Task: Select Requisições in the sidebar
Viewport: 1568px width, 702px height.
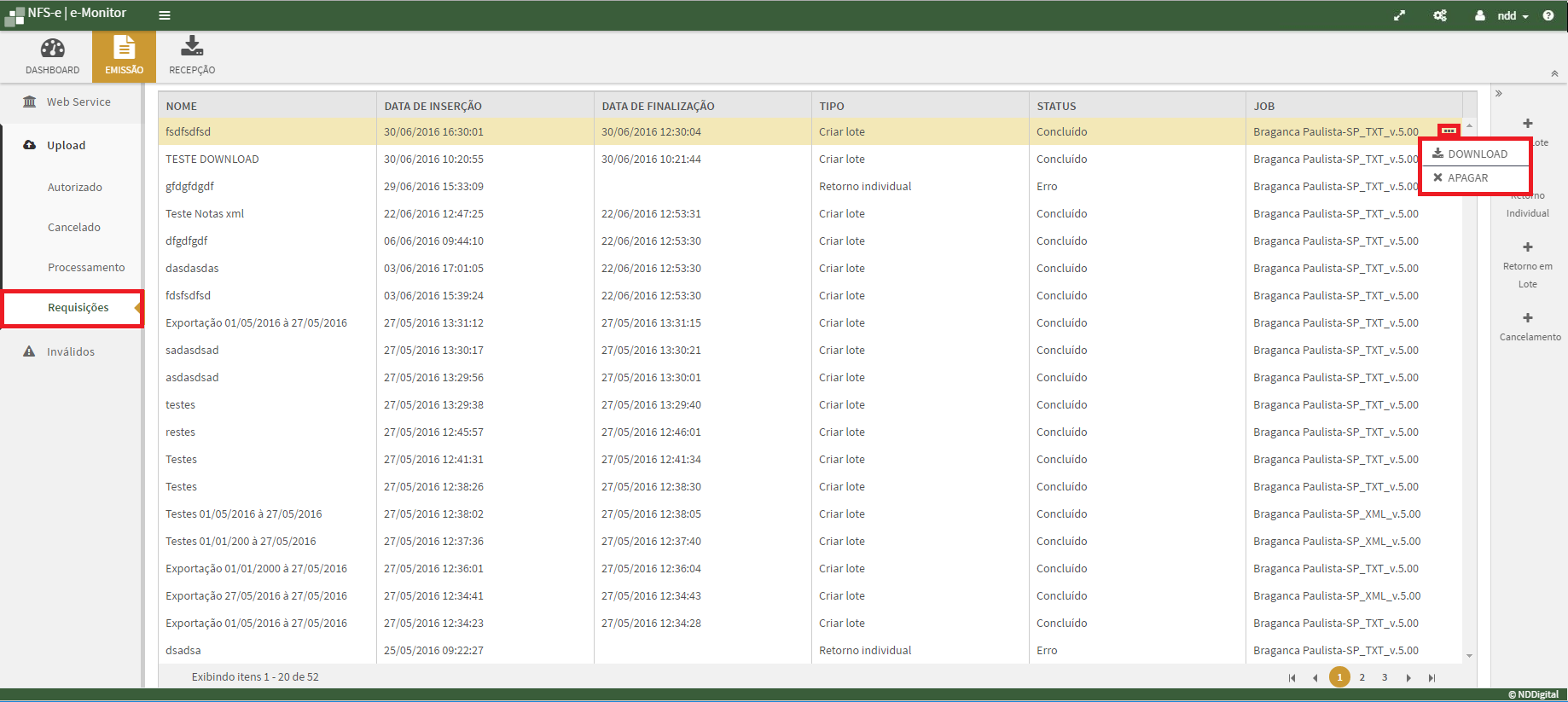Action: [78, 307]
